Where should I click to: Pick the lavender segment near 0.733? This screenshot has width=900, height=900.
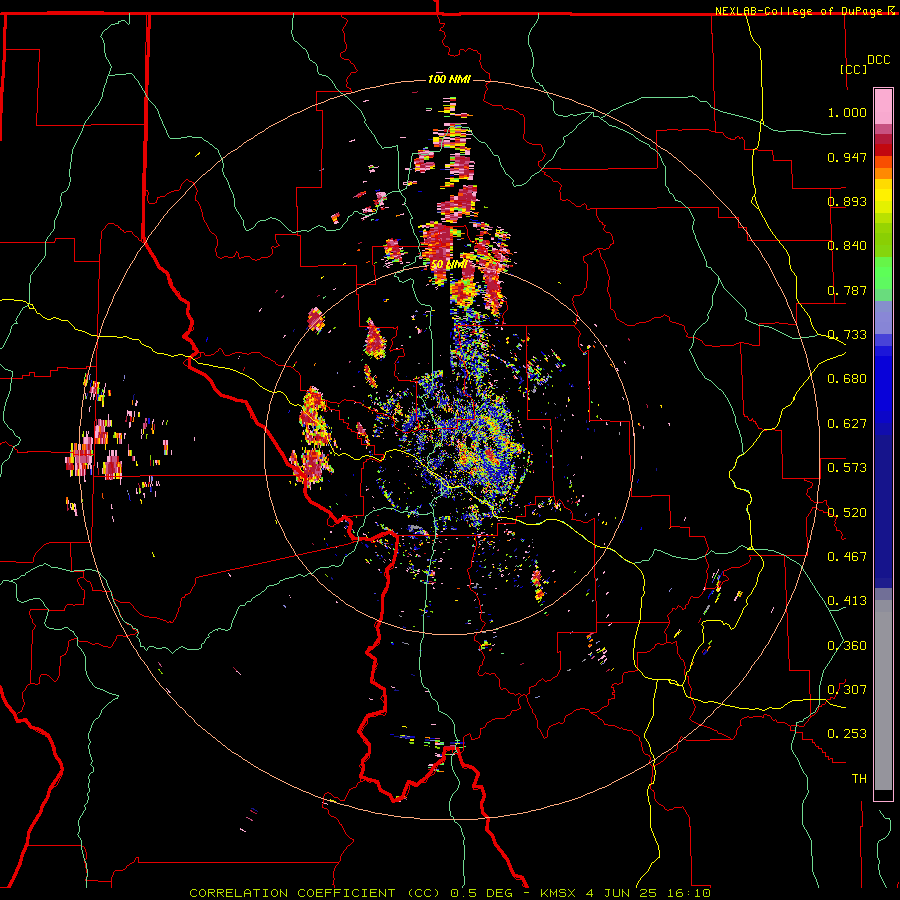tap(883, 317)
